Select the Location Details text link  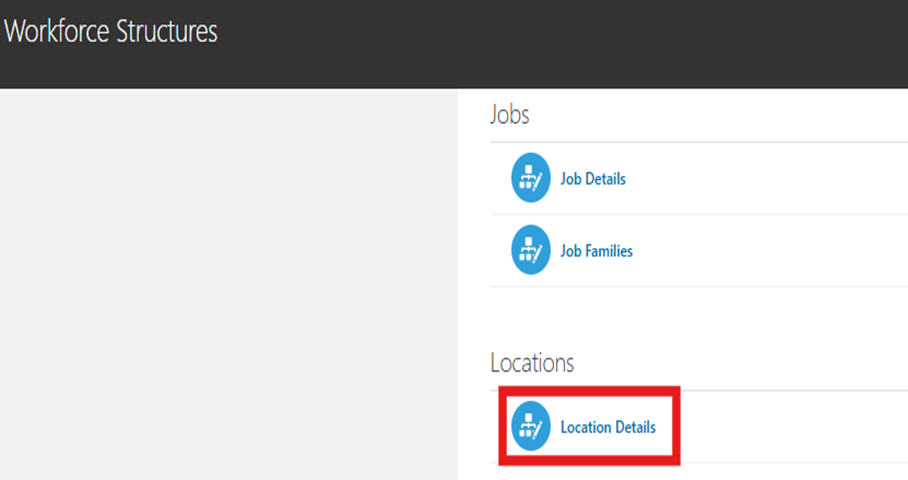[x=608, y=427]
